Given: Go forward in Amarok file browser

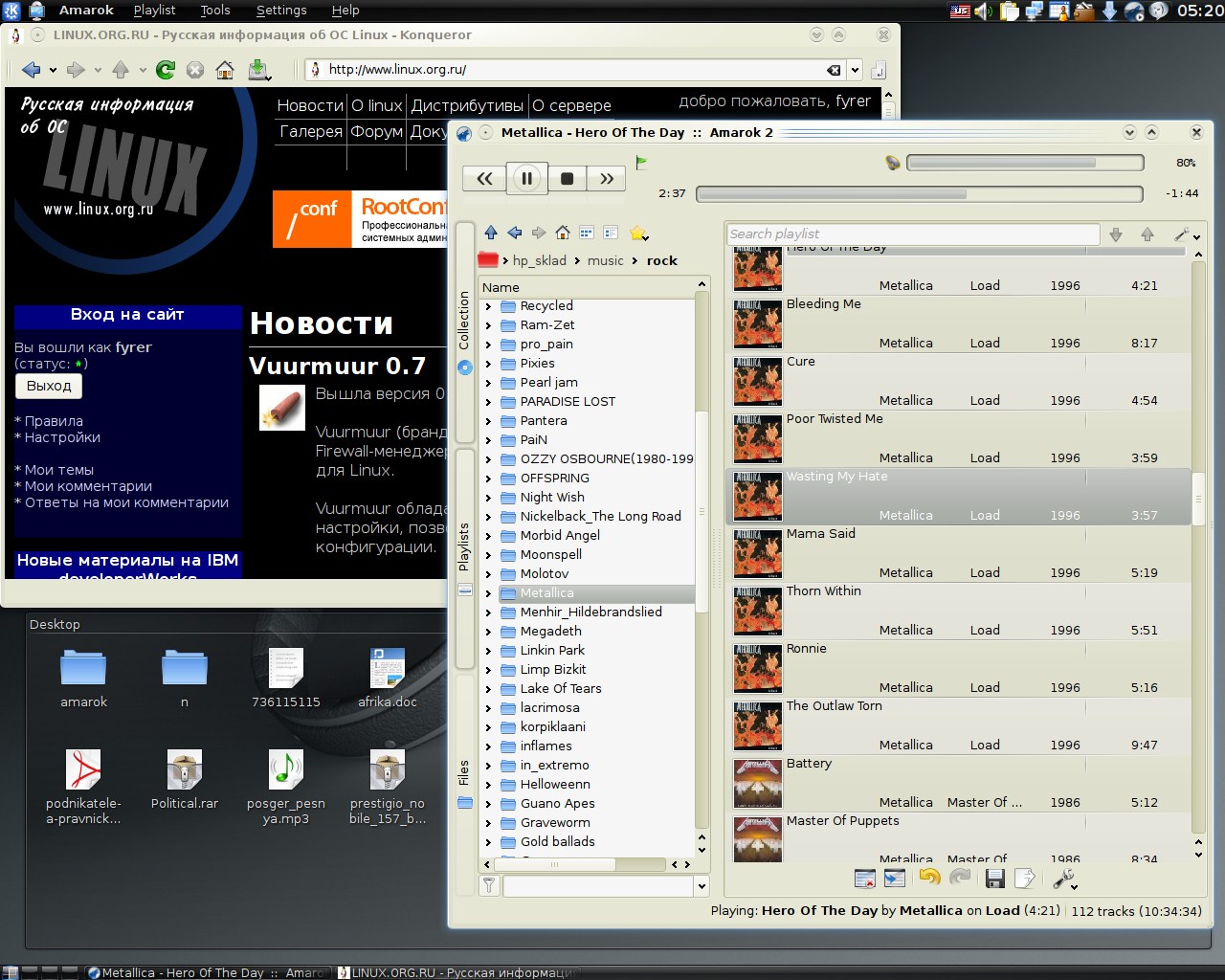Looking at the screenshot, I should point(539,233).
